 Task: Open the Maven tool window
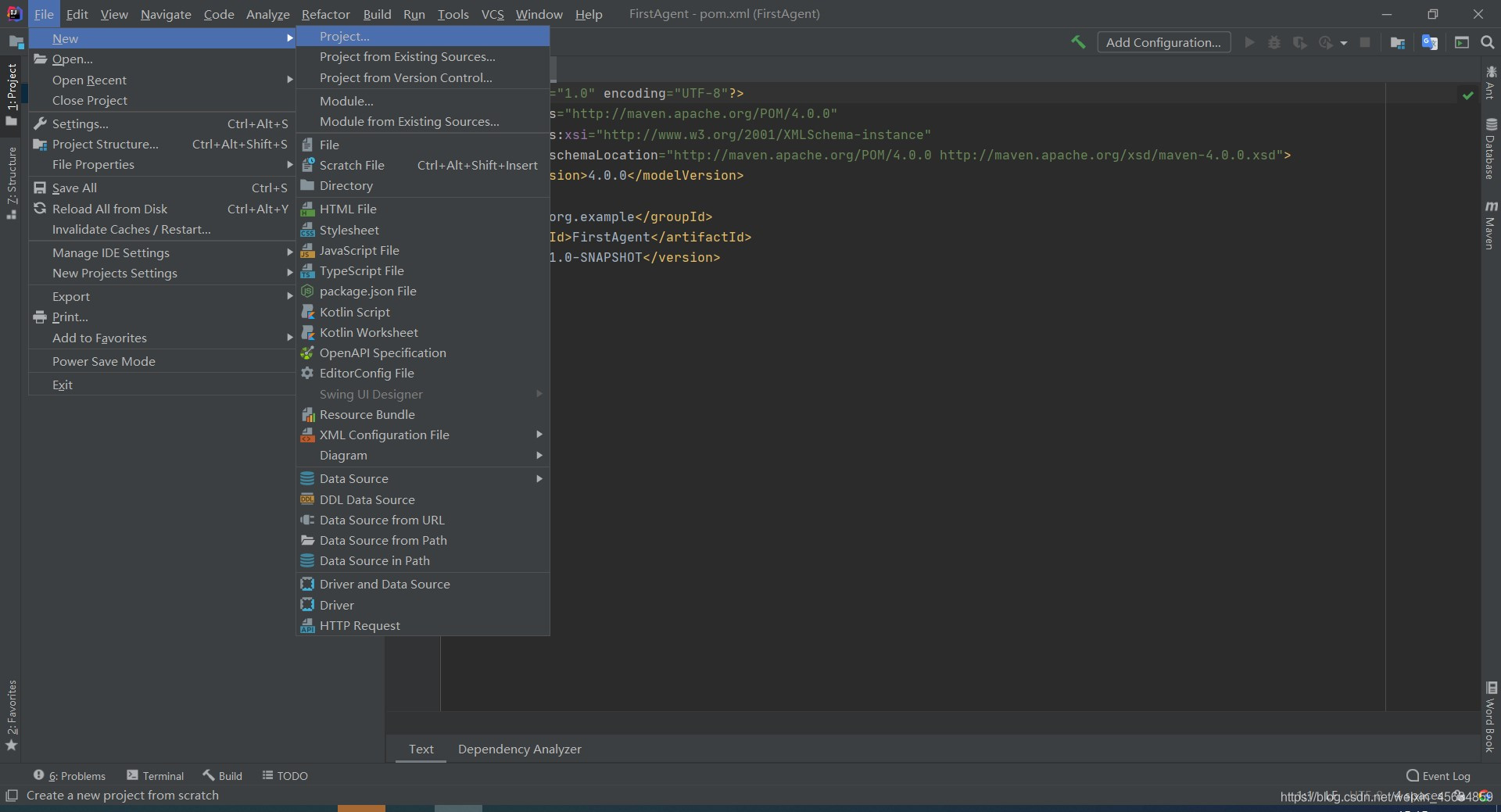(x=1491, y=225)
